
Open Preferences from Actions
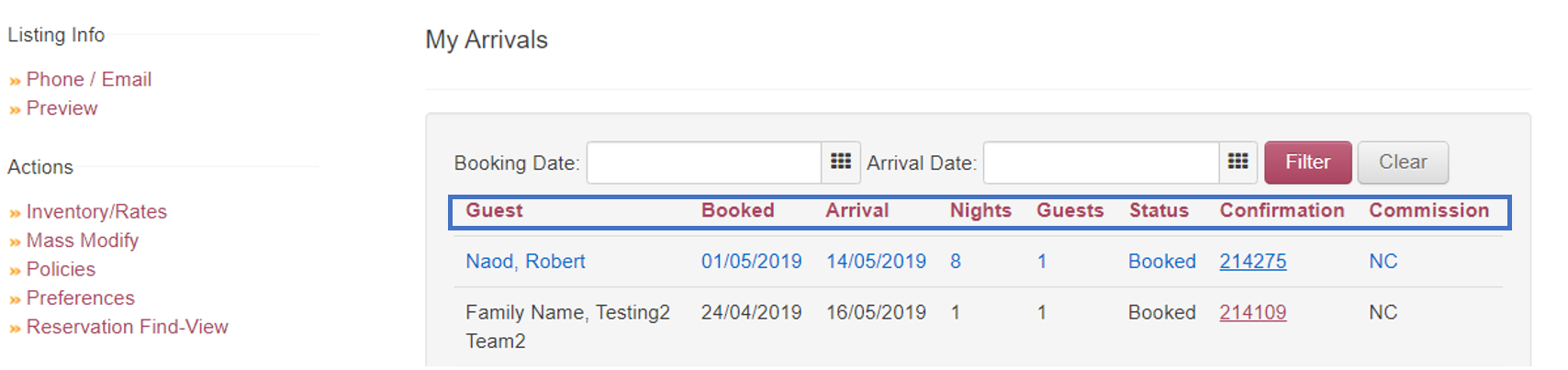click(81, 298)
